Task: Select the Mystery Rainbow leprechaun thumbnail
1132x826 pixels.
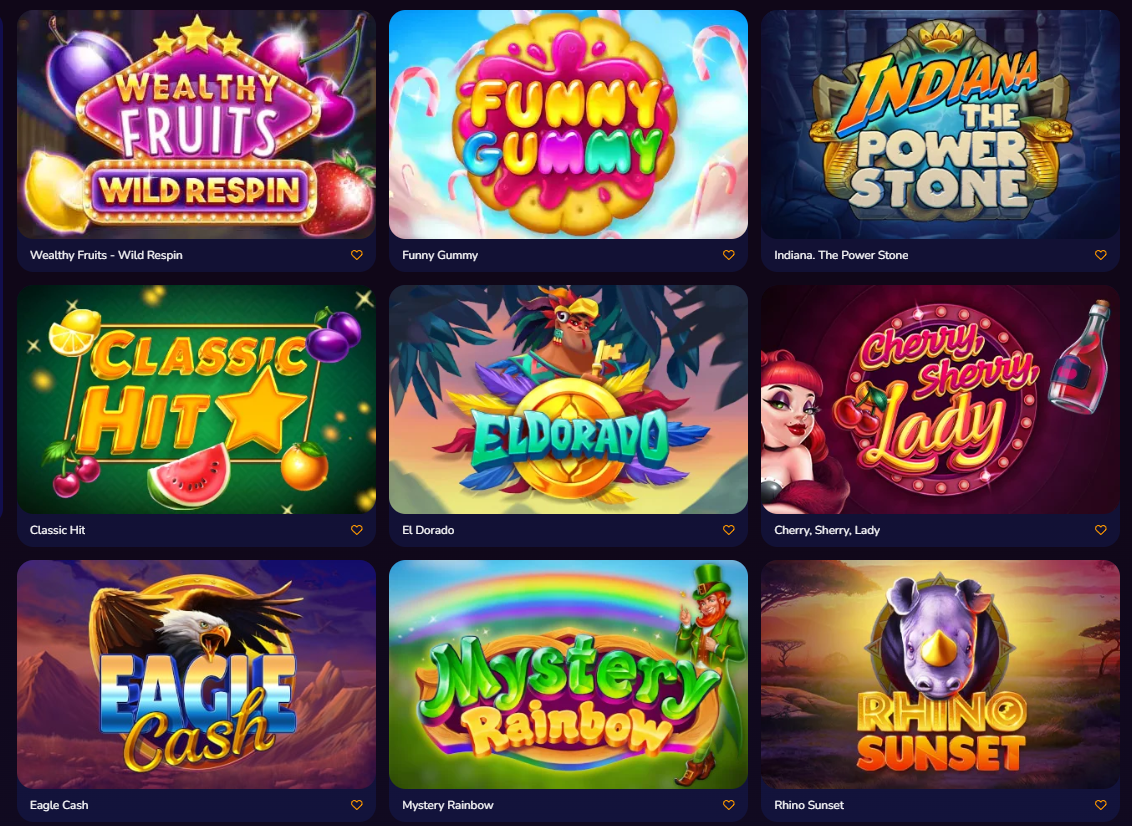Action: pos(568,674)
